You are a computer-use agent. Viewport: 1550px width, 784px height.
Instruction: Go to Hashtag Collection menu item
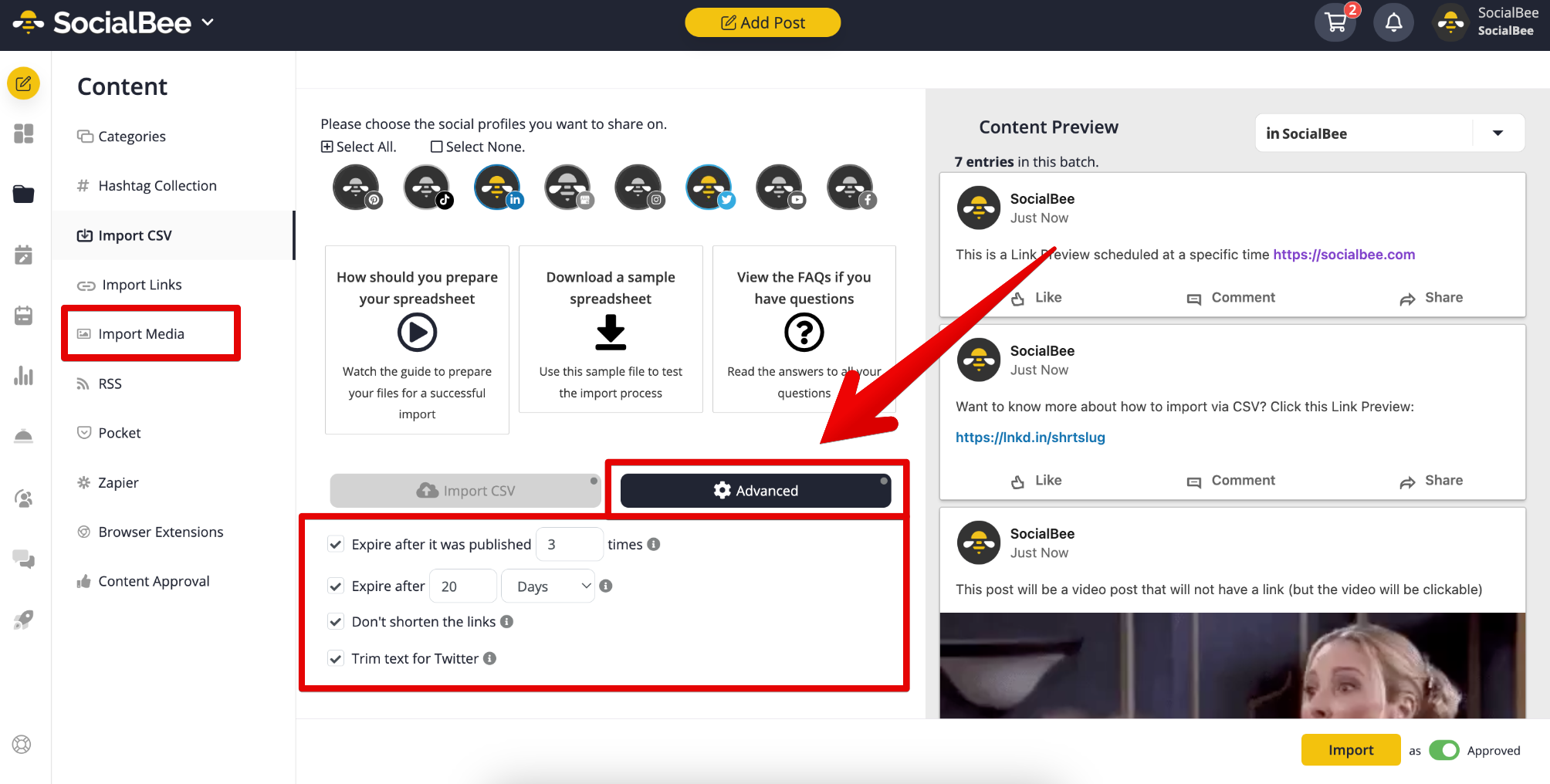[x=157, y=186]
